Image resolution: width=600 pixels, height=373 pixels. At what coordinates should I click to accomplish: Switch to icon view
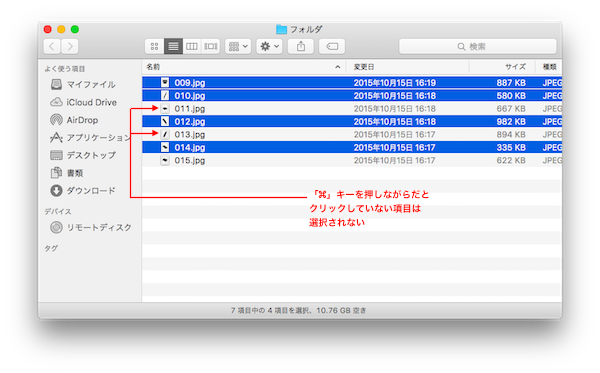tap(155, 47)
